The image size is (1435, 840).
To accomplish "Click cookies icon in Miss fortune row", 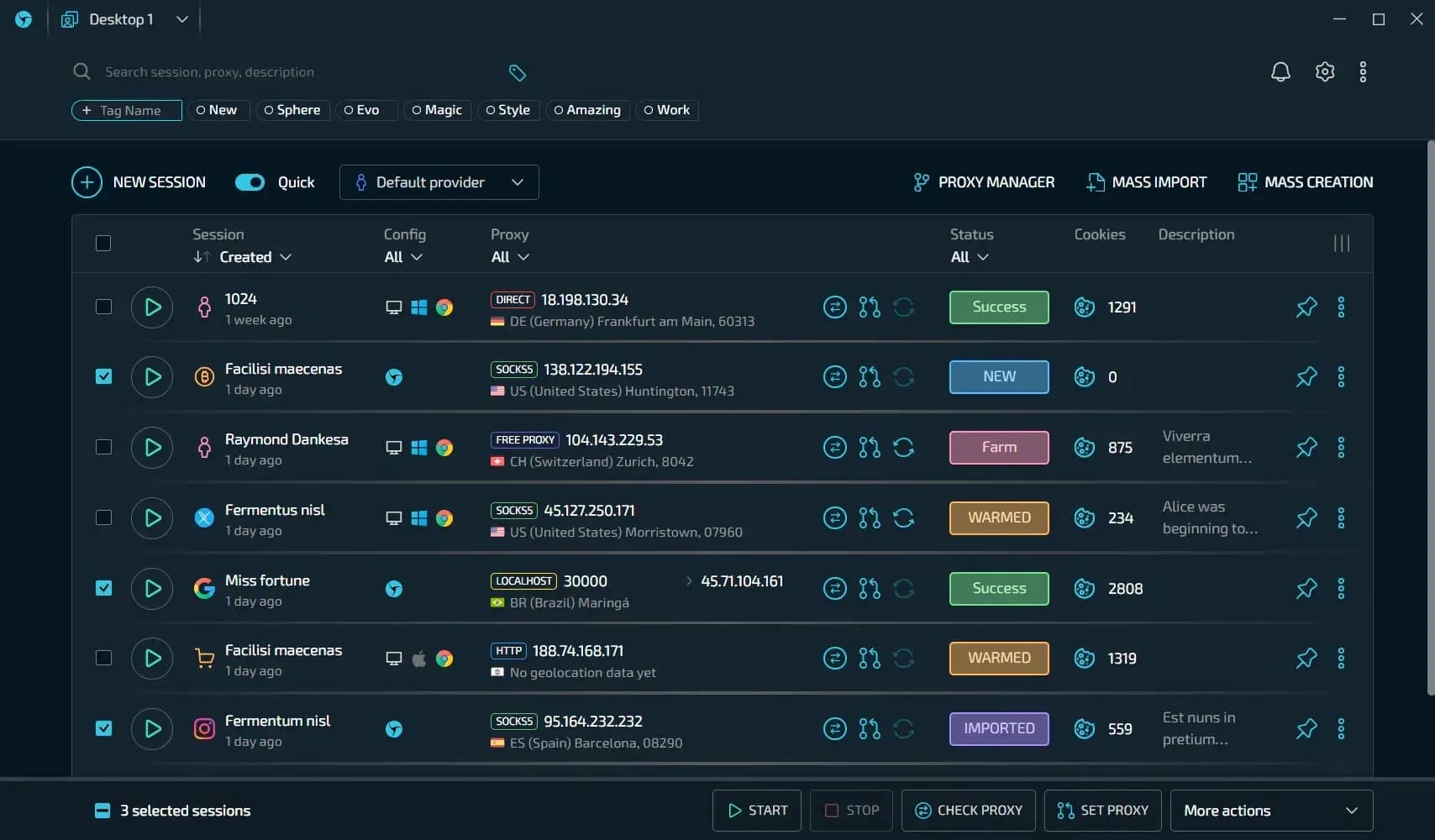I will click(1085, 589).
